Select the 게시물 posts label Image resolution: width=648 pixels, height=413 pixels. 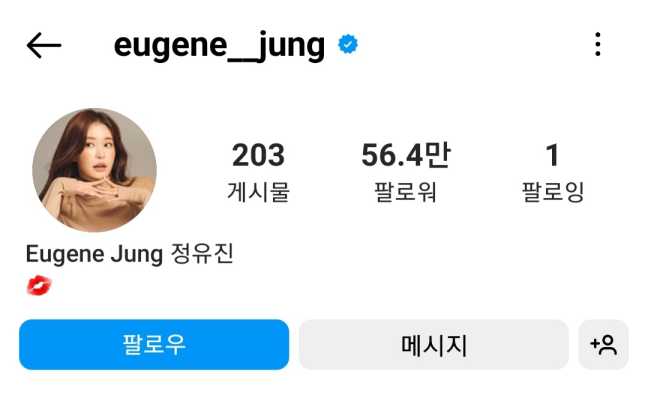point(258,192)
